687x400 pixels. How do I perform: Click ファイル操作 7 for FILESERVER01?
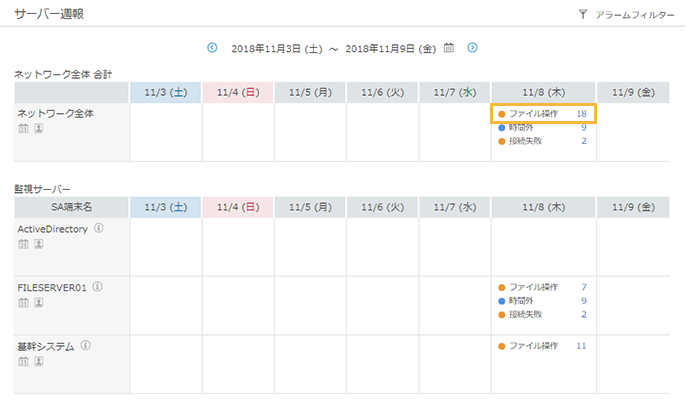click(x=543, y=287)
